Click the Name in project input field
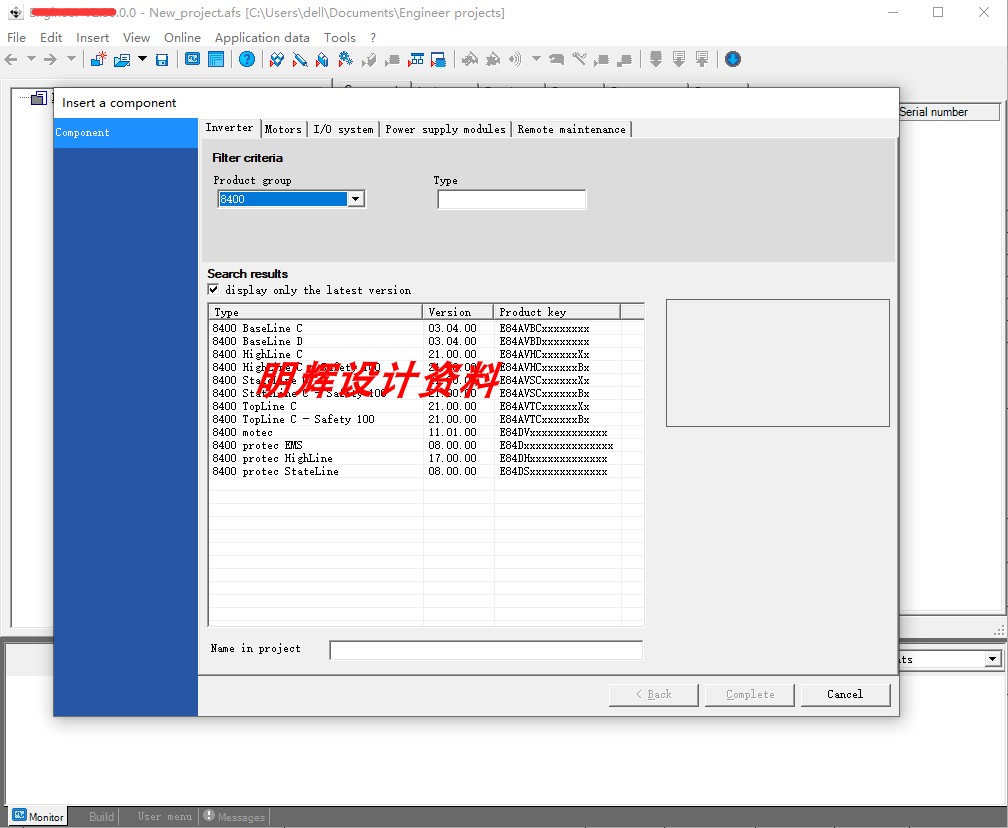This screenshot has width=1008, height=828. point(484,649)
